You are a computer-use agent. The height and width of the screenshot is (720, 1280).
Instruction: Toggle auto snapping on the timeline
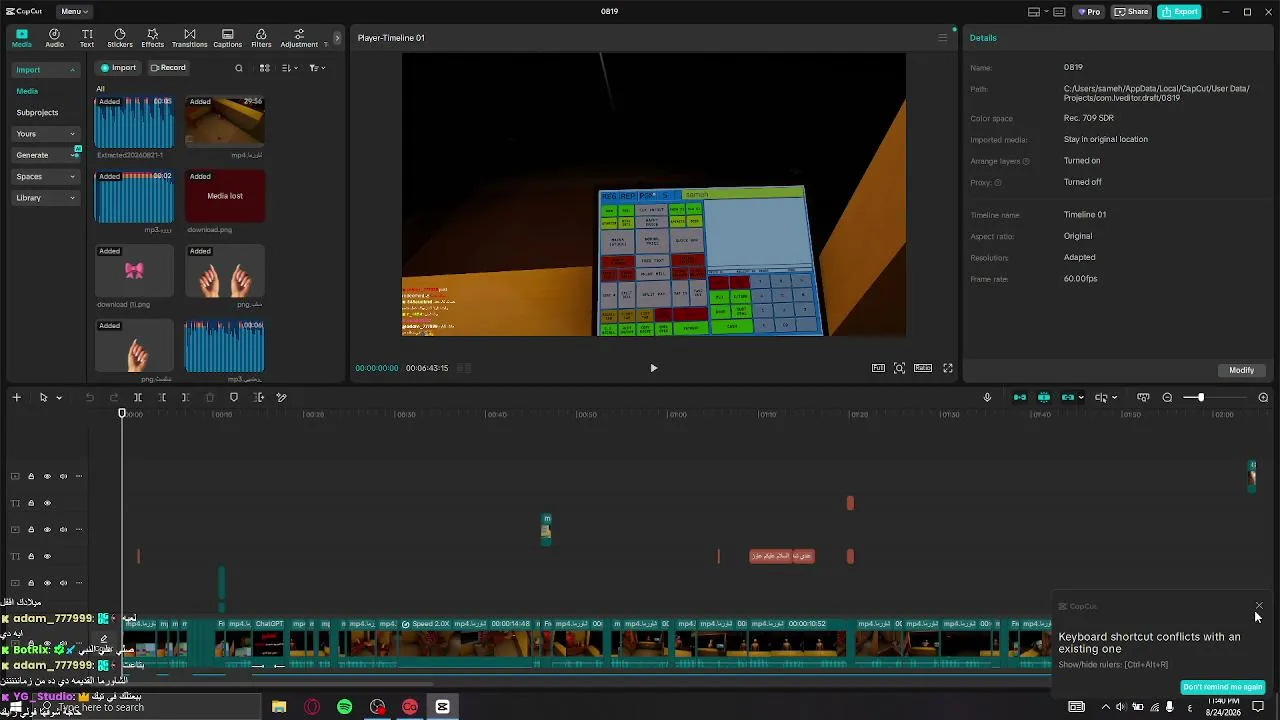[x=1044, y=398]
